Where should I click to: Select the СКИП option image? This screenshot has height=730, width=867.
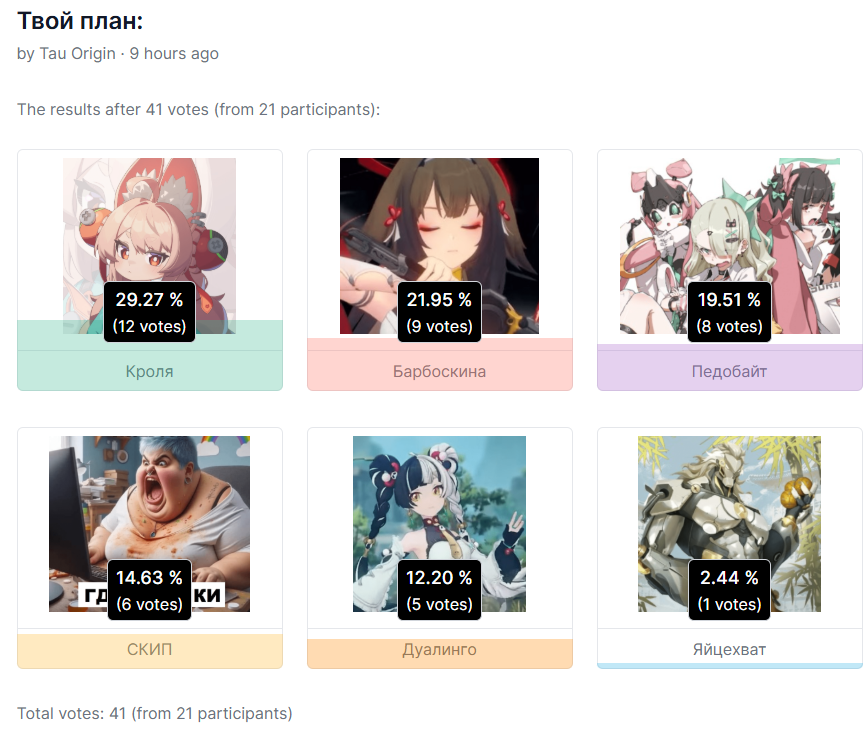click(149, 524)
